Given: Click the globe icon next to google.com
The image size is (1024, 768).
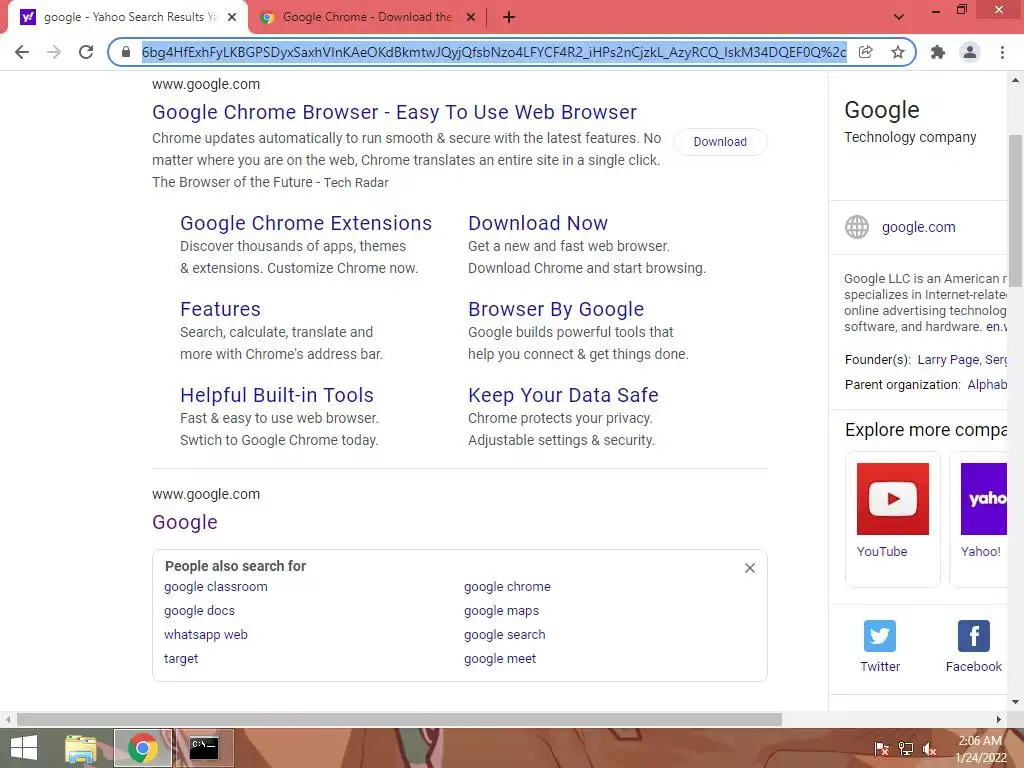Looking at the screenshot, I should pyautogui.click(x=857, y=227).
